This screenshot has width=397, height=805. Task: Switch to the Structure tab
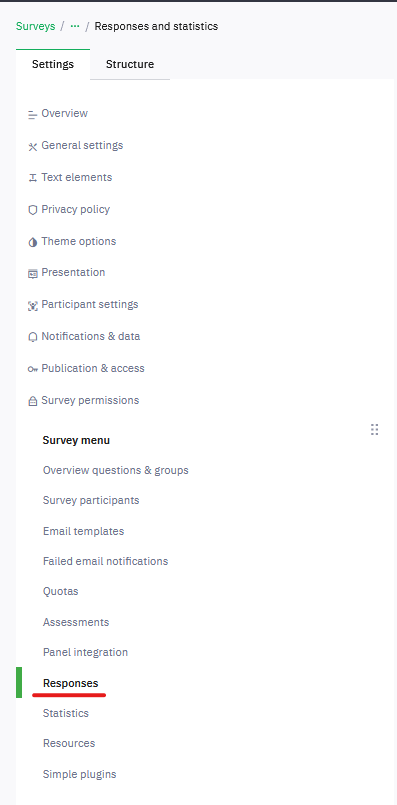coord(130,64)
